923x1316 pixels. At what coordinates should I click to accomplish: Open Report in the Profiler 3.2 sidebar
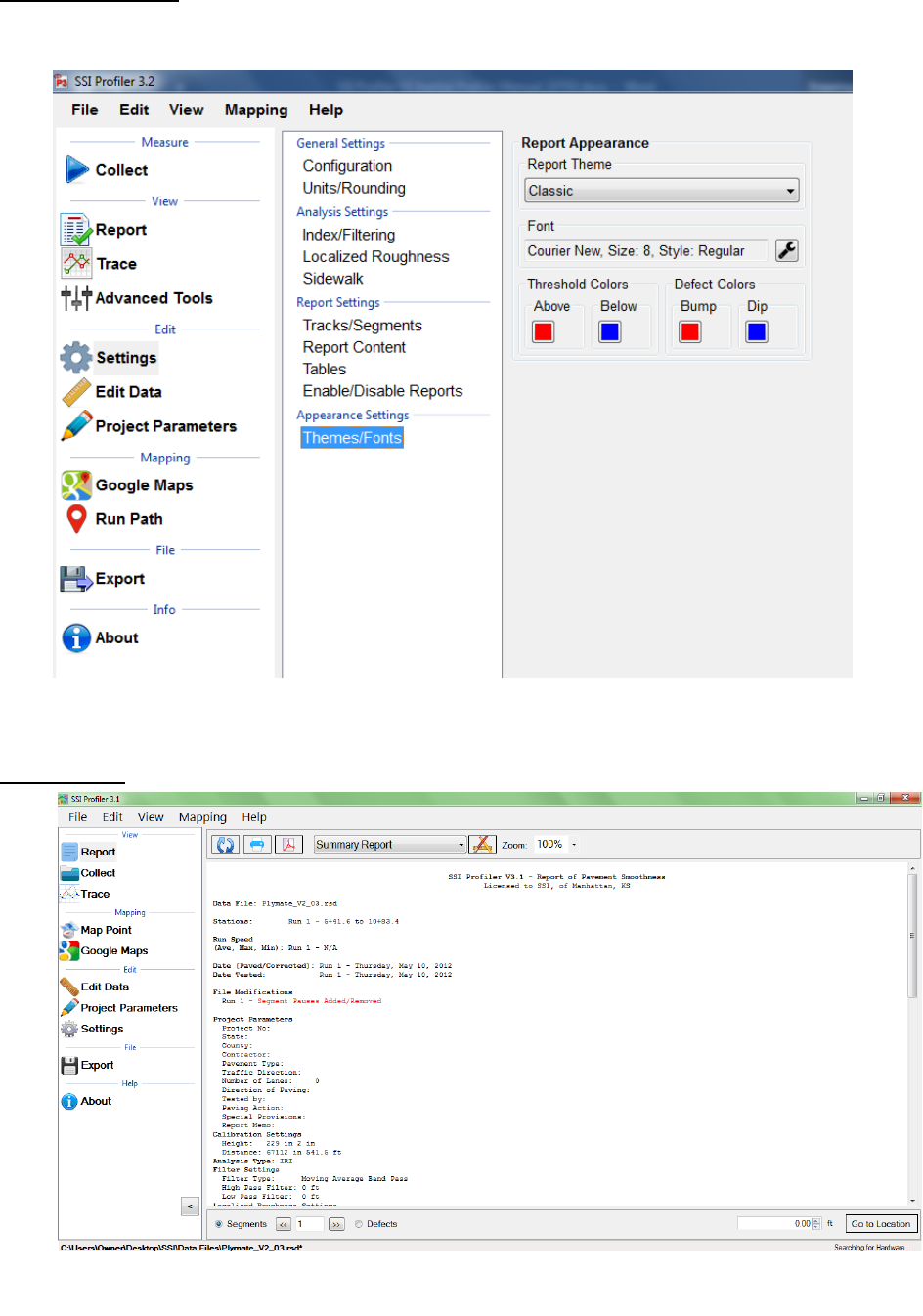pyautogui.click(x=105, y=230)
